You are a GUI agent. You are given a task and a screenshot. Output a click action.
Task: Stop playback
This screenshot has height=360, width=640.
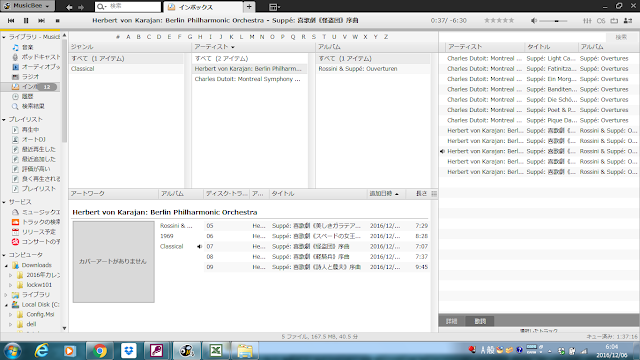(x=58, y=20)
